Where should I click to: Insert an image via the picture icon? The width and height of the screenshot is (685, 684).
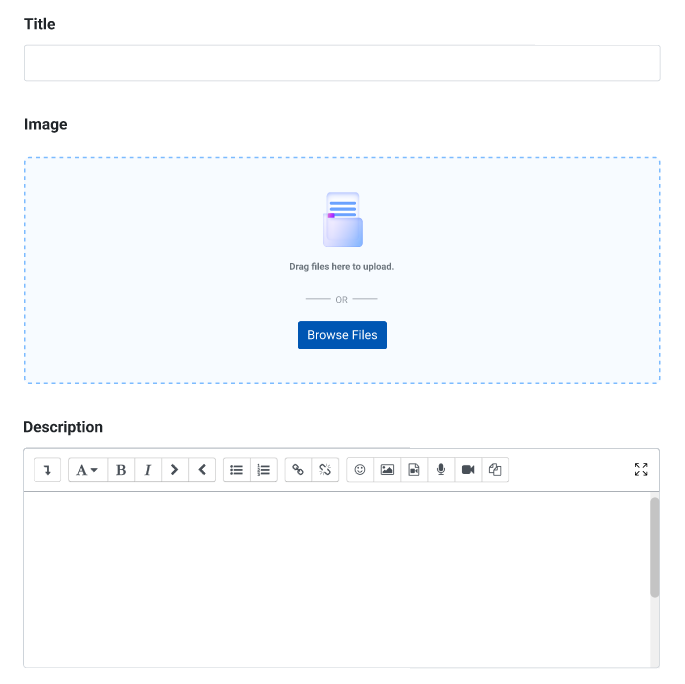coord(387,470)
